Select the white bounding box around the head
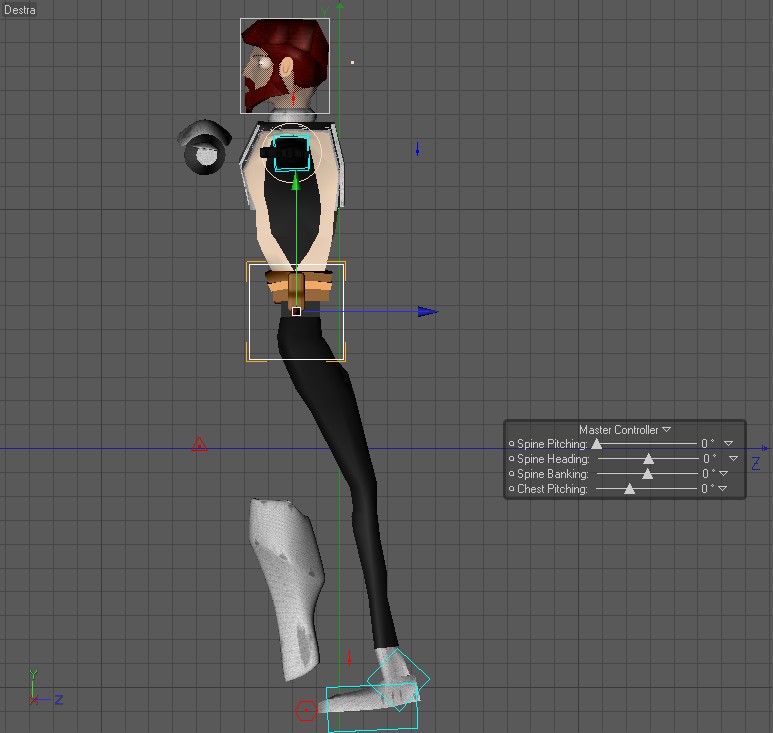The width and height of the screenshot is (773, 733). tap(285, 66)
